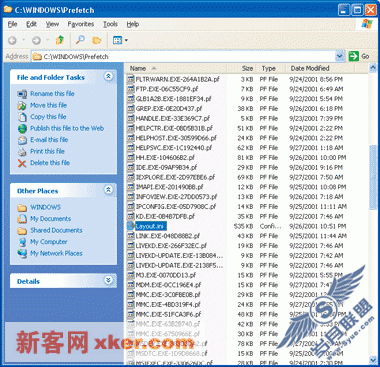The width and height of the screenshot is (380, 367).
Task: Select HELPCTR.EXE prefetch file icon
Action: click(x=131, y=128)
